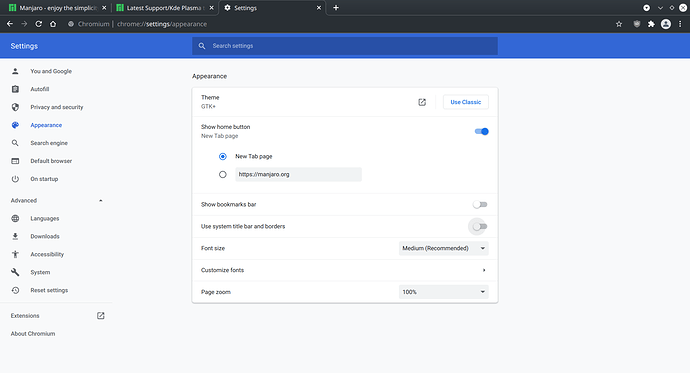Click the site info icon before Chromium
The image size is (690, 373).
click(x=70, y=24)
